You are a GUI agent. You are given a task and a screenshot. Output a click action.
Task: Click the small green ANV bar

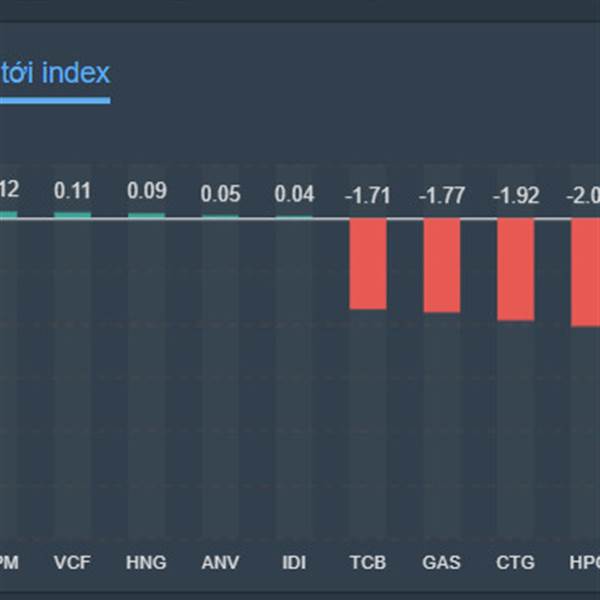click(220, 216)
